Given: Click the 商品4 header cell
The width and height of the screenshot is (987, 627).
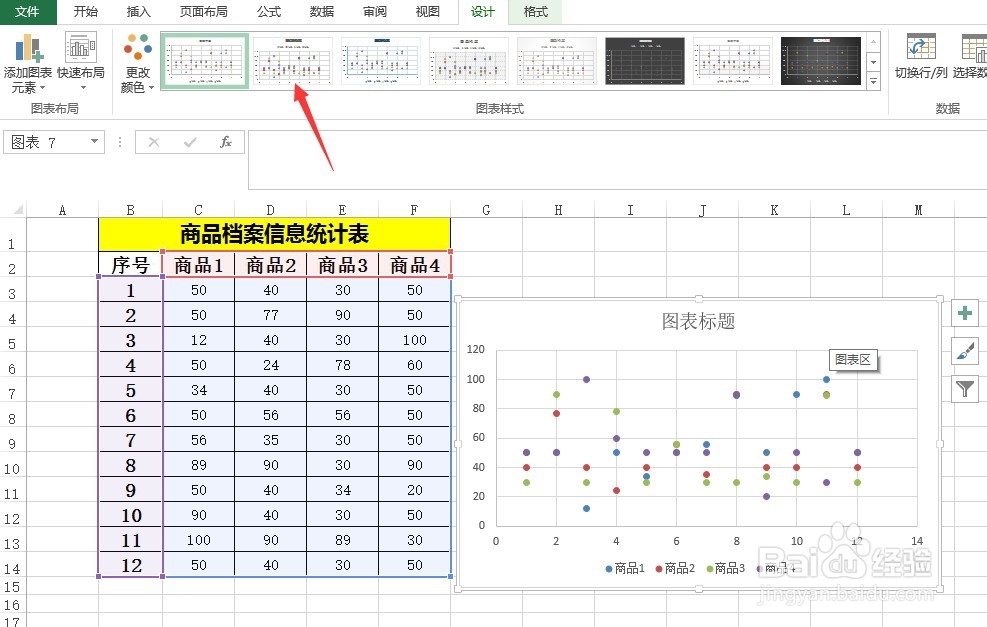Looking at the screenshot, I should (x=415, y=264).
